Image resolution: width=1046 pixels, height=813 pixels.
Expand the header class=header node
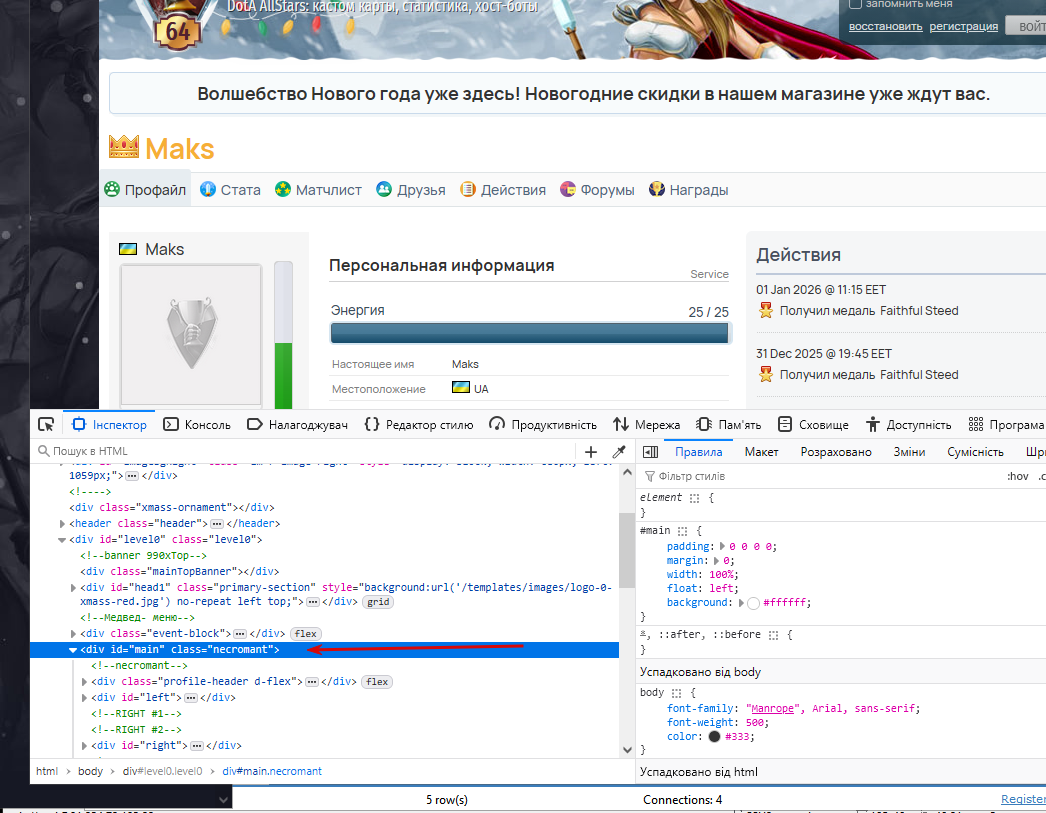[x=62, y=524]
